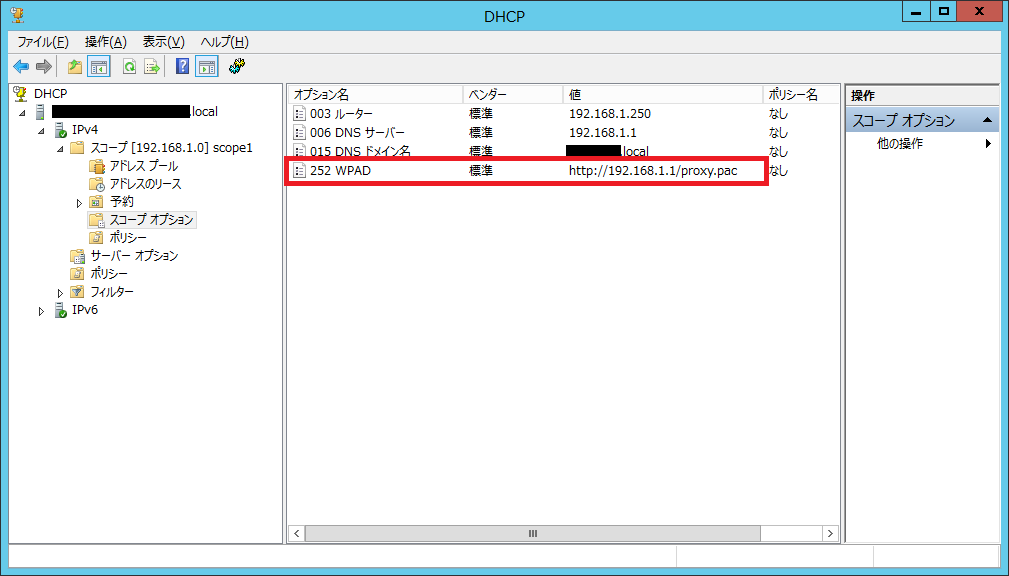This screenshot has width=1009, height=576.
Task: Sort by the ベンダー column header
Action: coord(513,95)
